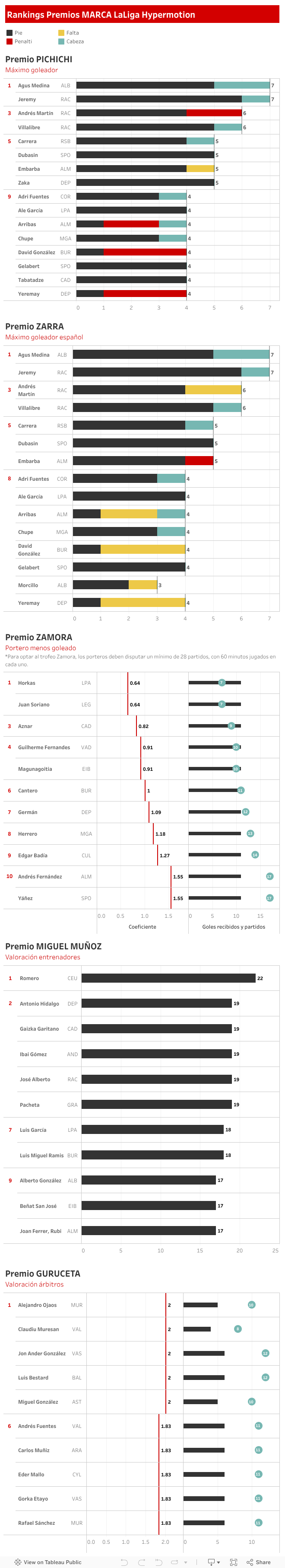
Task: Click the Penalti legend red swatch
Action: click(9, 42)
